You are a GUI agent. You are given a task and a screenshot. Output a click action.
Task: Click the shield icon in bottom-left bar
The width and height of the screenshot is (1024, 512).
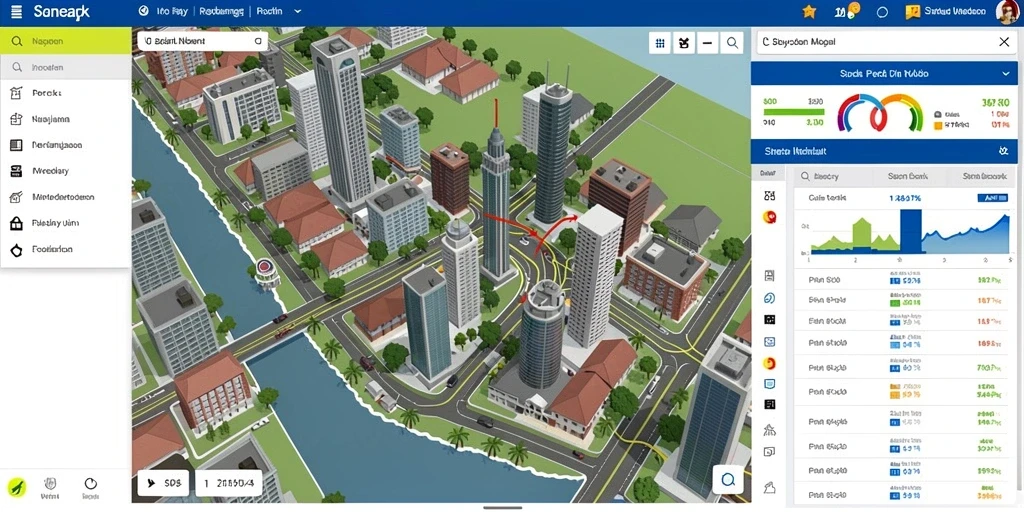coord(50,483)
